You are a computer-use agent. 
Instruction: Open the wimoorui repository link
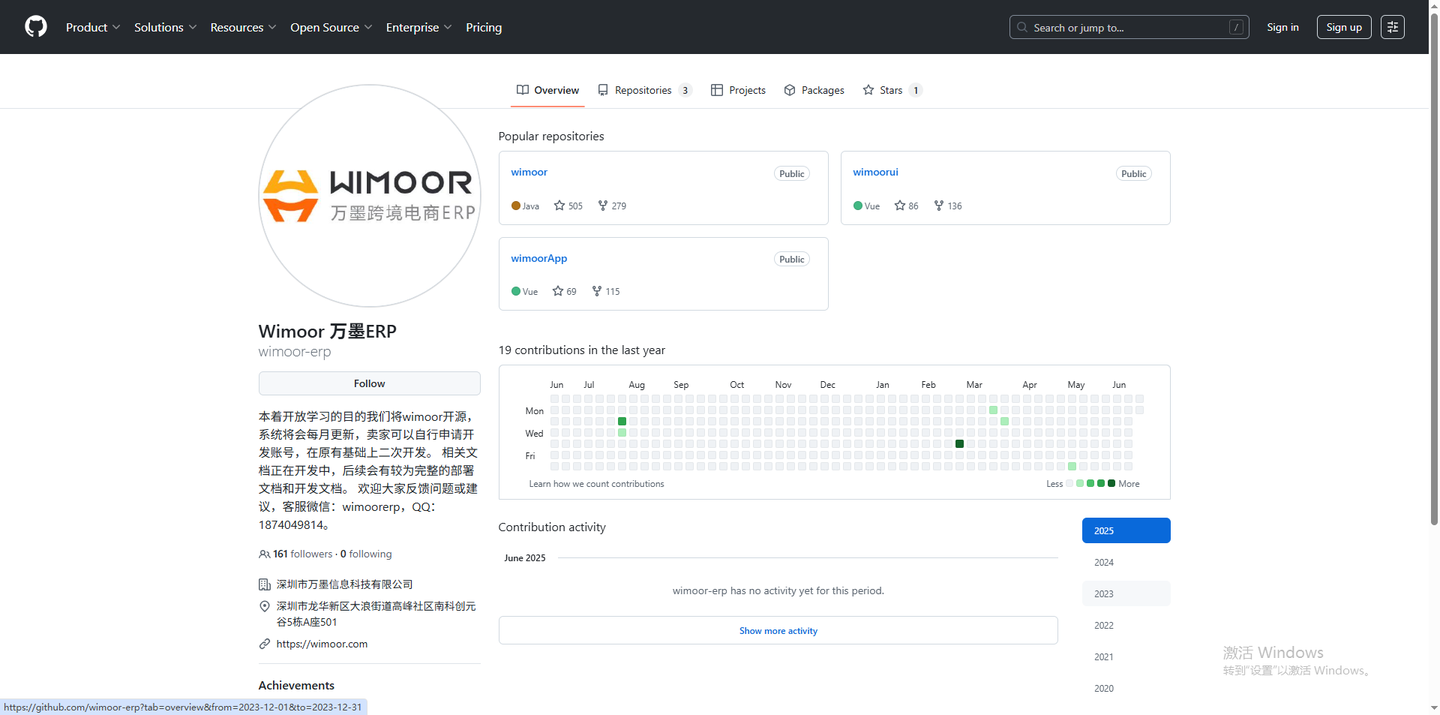tap(875, 172)
